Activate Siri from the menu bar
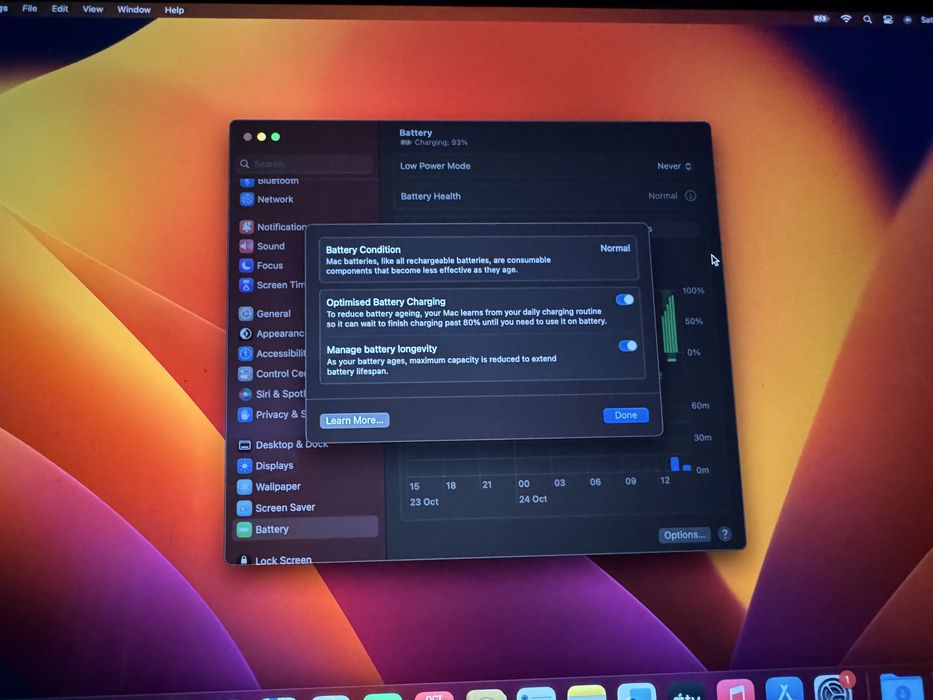933x700 pixels. (907, 20)
